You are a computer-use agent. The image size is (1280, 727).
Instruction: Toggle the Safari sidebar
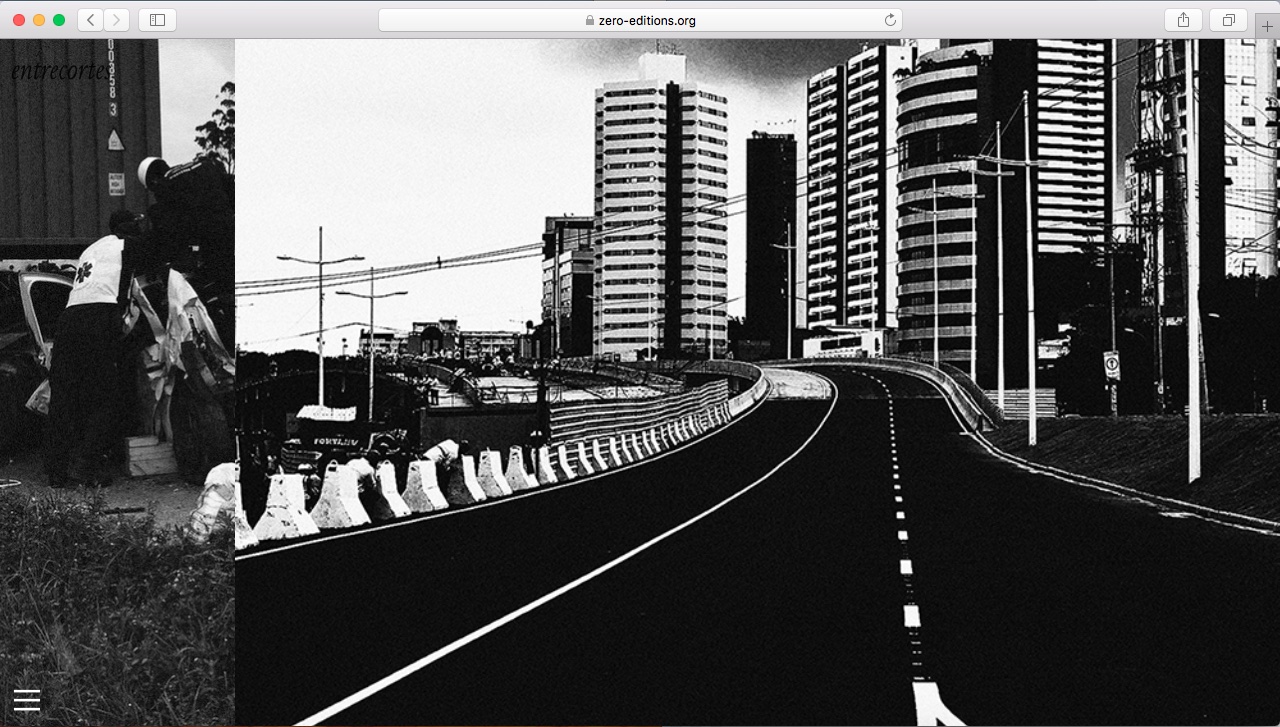click(157, 20)
